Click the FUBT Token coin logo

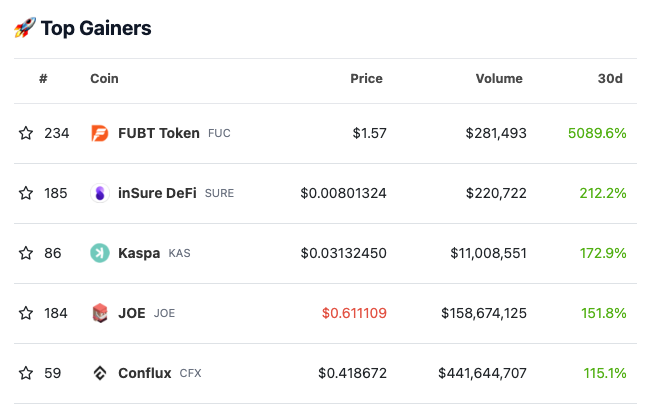(99, 133)
